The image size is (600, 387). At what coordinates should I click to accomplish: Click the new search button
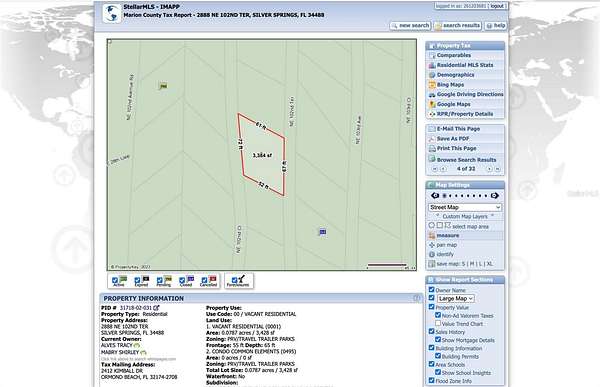[x=410, y=26]
